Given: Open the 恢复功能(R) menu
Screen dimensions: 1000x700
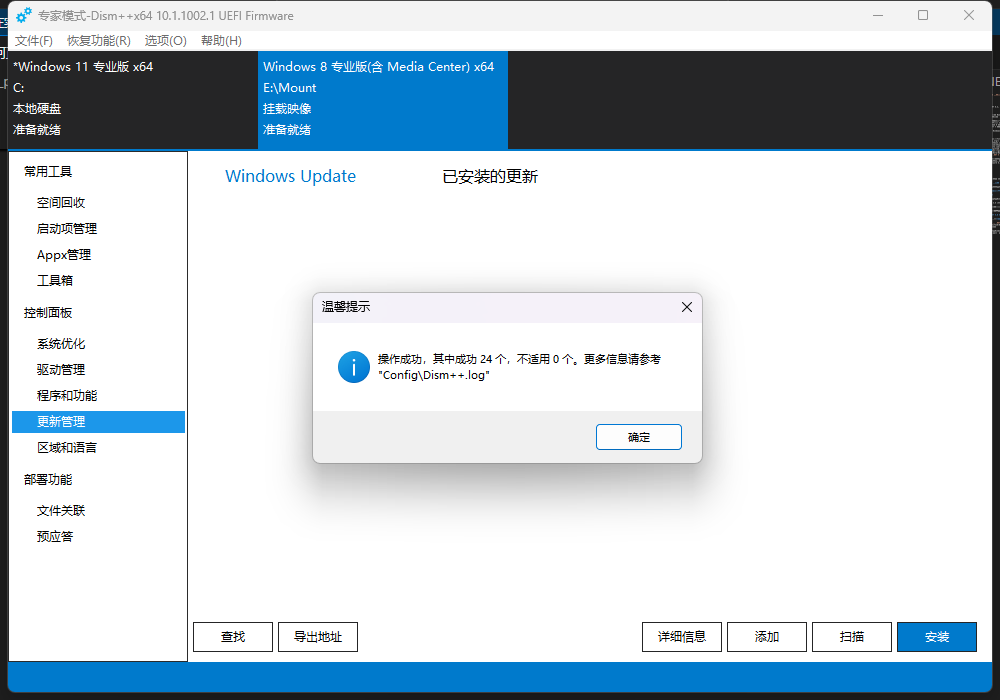Looking at the screenshot, I should point(98,41).
